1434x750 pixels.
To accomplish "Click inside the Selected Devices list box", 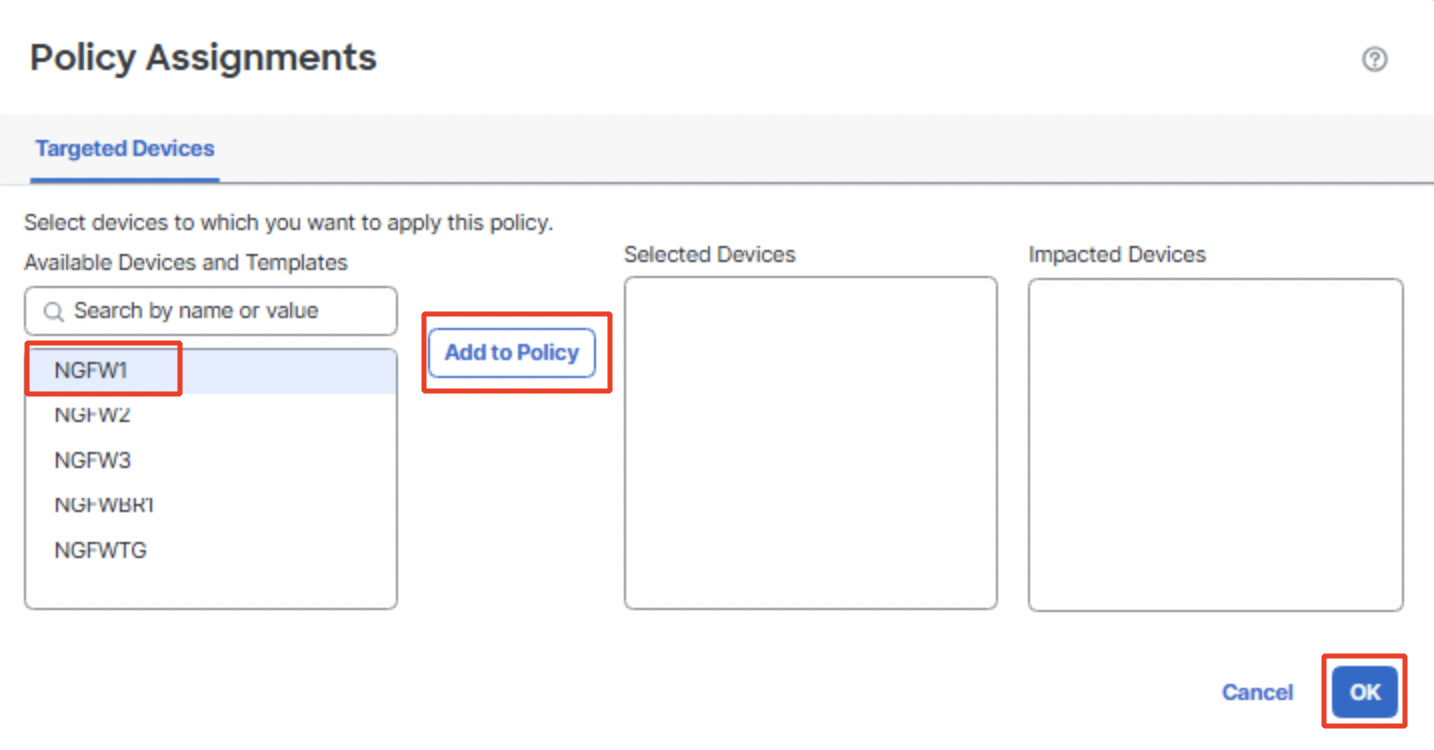I will pos(810,442).
